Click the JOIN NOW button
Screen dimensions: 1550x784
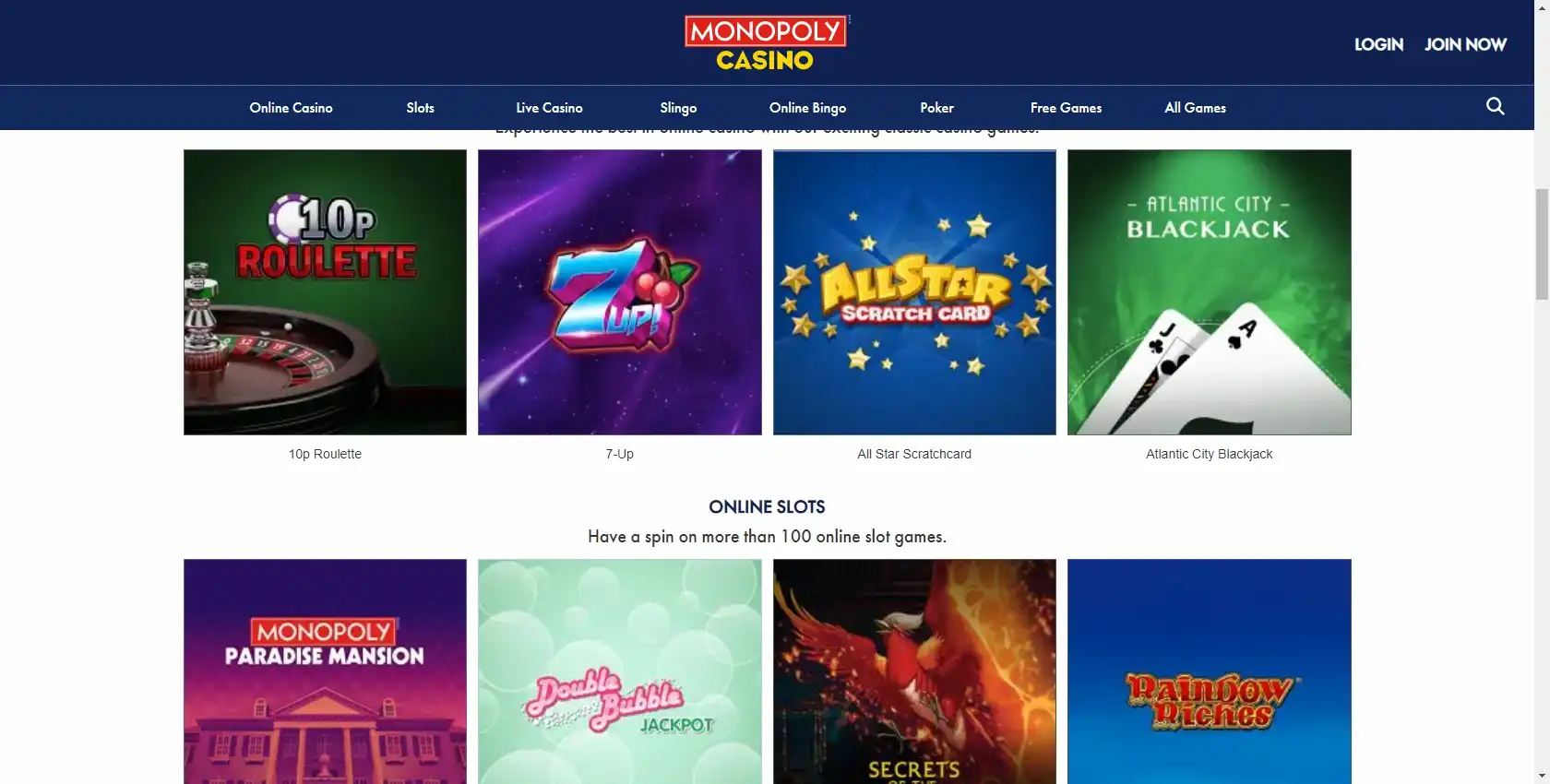(x=1465, y=44)
